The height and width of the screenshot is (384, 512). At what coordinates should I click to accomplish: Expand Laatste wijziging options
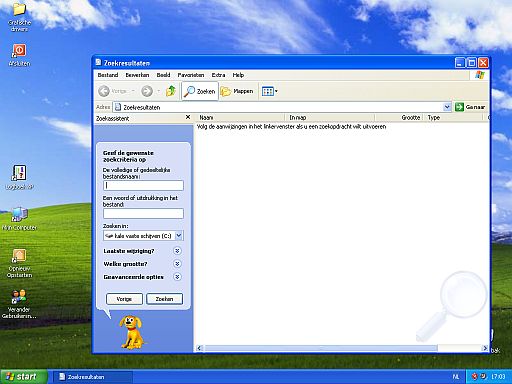[x=177, y=251]
